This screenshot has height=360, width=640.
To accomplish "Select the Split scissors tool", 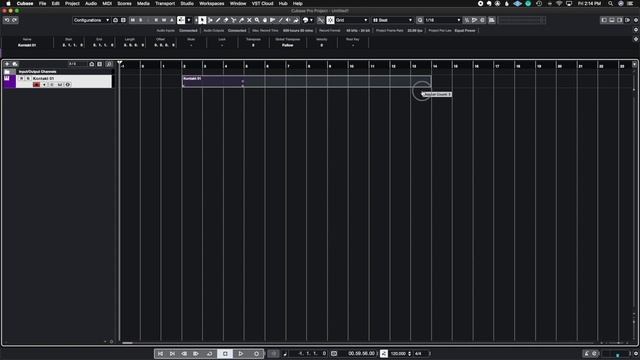I will tap(234, 20).
